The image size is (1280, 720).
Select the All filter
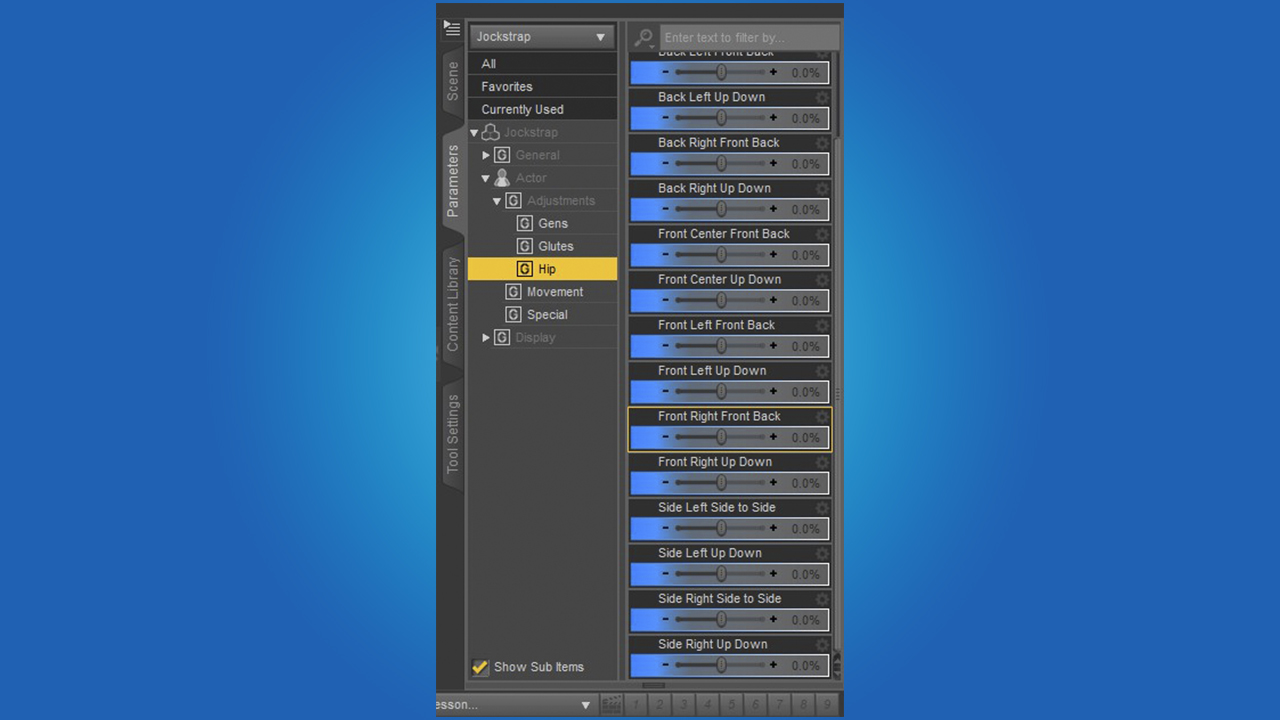(543, 64)
